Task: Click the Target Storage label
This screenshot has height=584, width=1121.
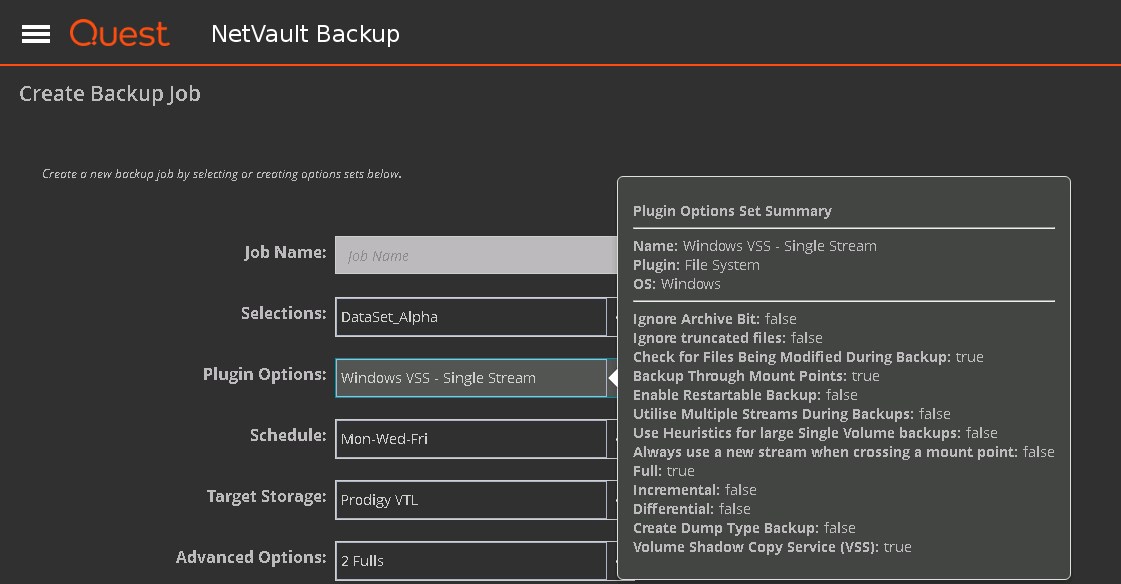Action: point(266,497)
